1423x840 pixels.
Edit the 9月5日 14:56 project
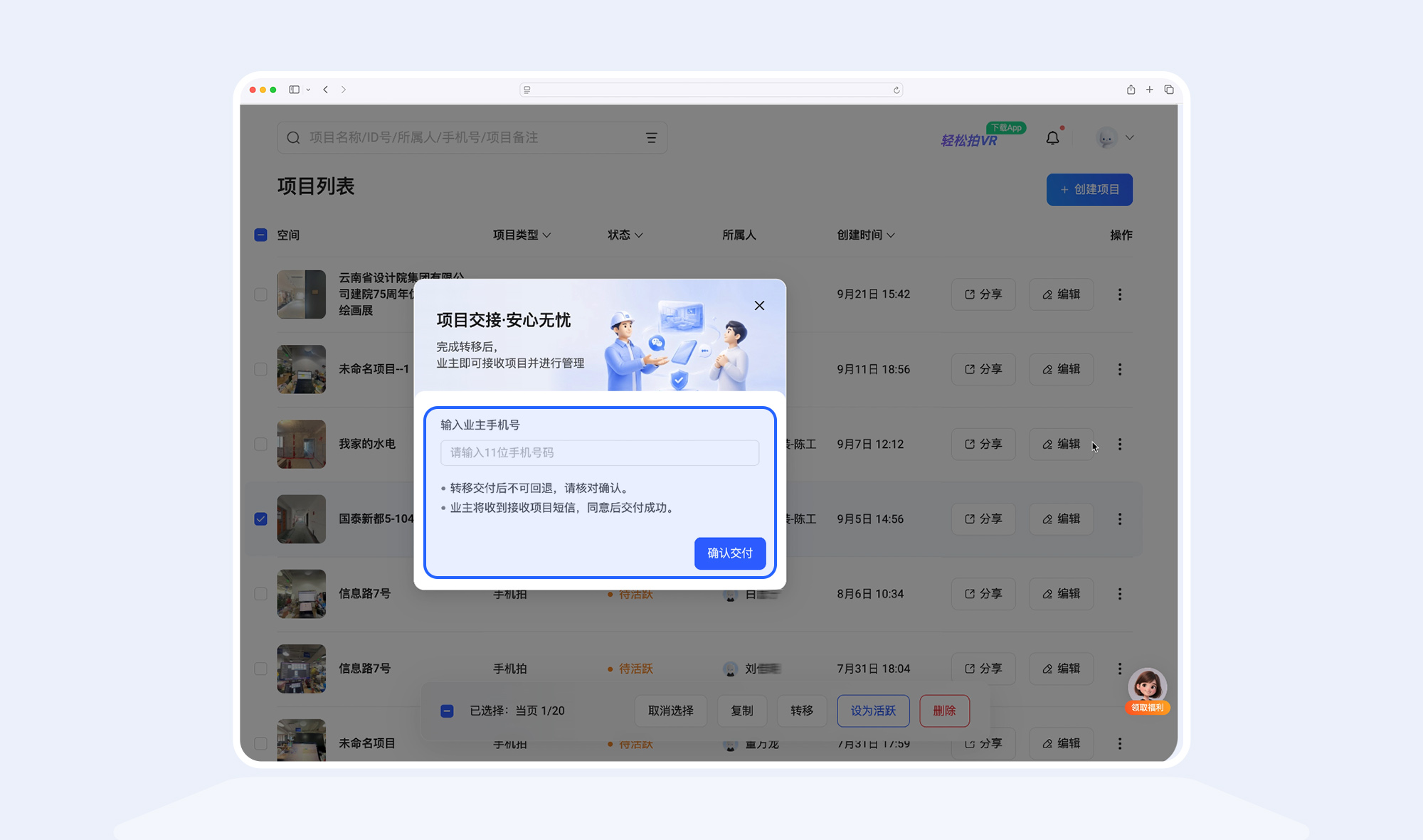1061,519
